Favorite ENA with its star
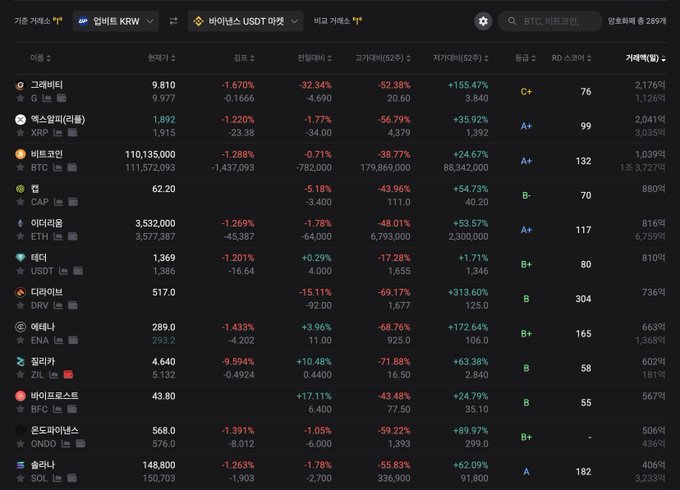Viewport: 680px width, 490px height. click(20, 340)
